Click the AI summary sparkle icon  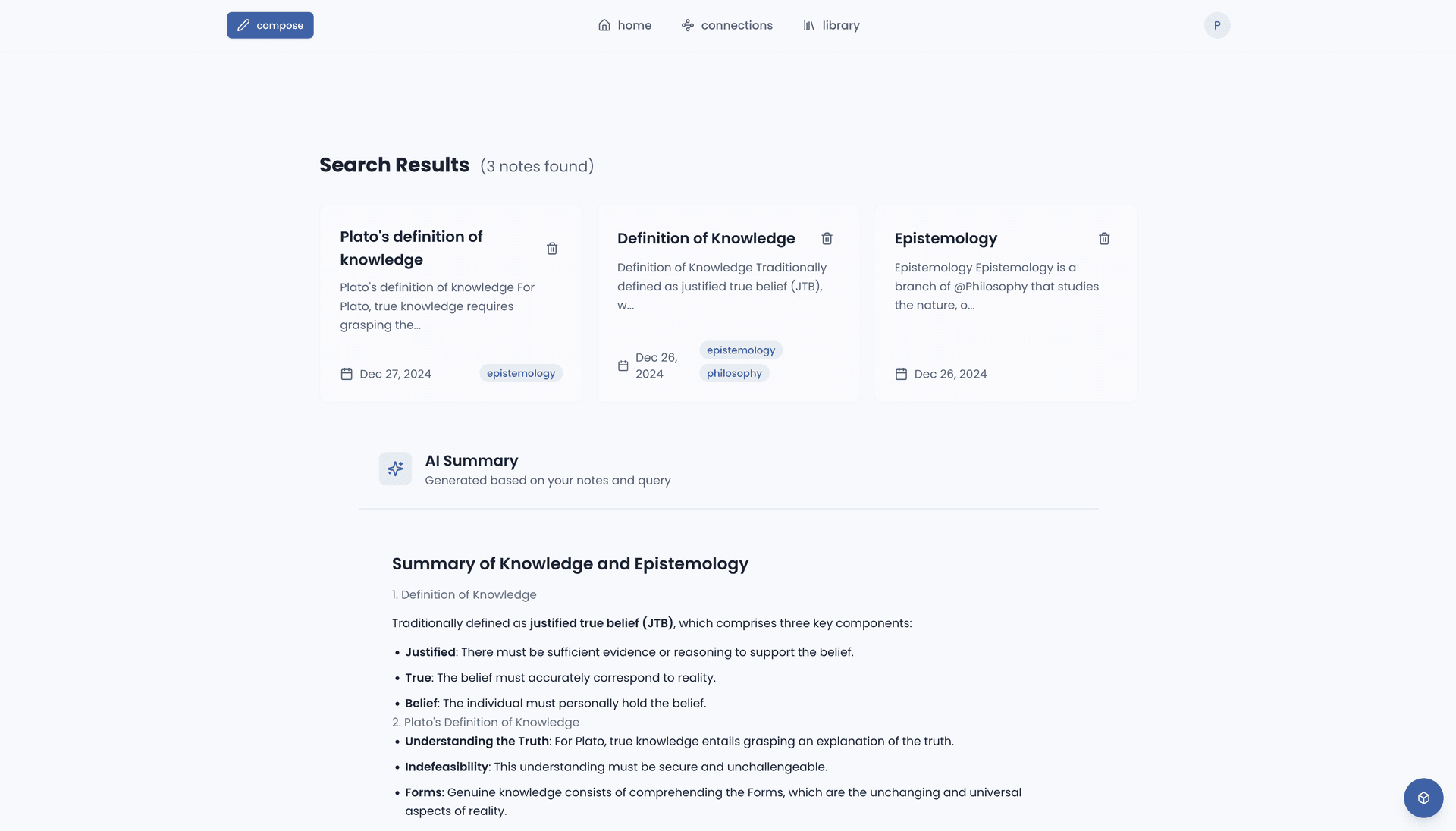[395, 468]
